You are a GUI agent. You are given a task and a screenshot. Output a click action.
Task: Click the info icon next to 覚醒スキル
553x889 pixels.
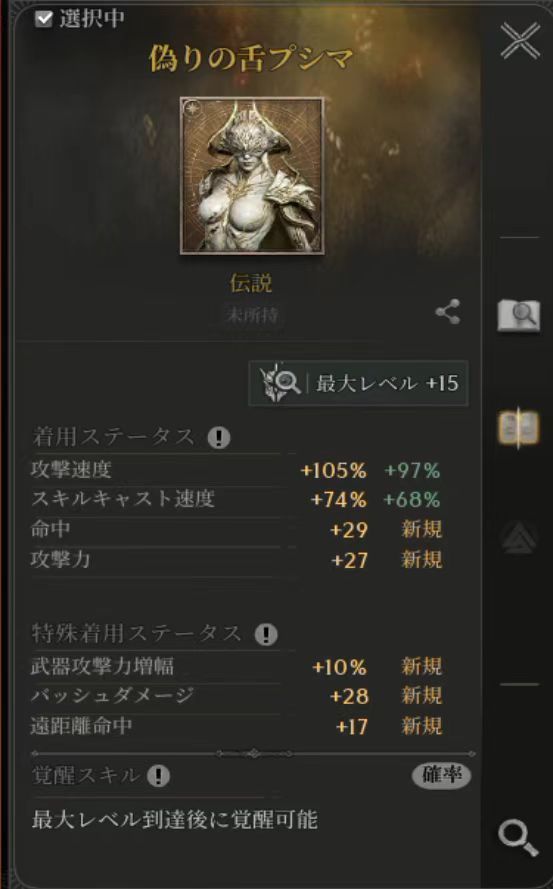click(x=158, y=776)
